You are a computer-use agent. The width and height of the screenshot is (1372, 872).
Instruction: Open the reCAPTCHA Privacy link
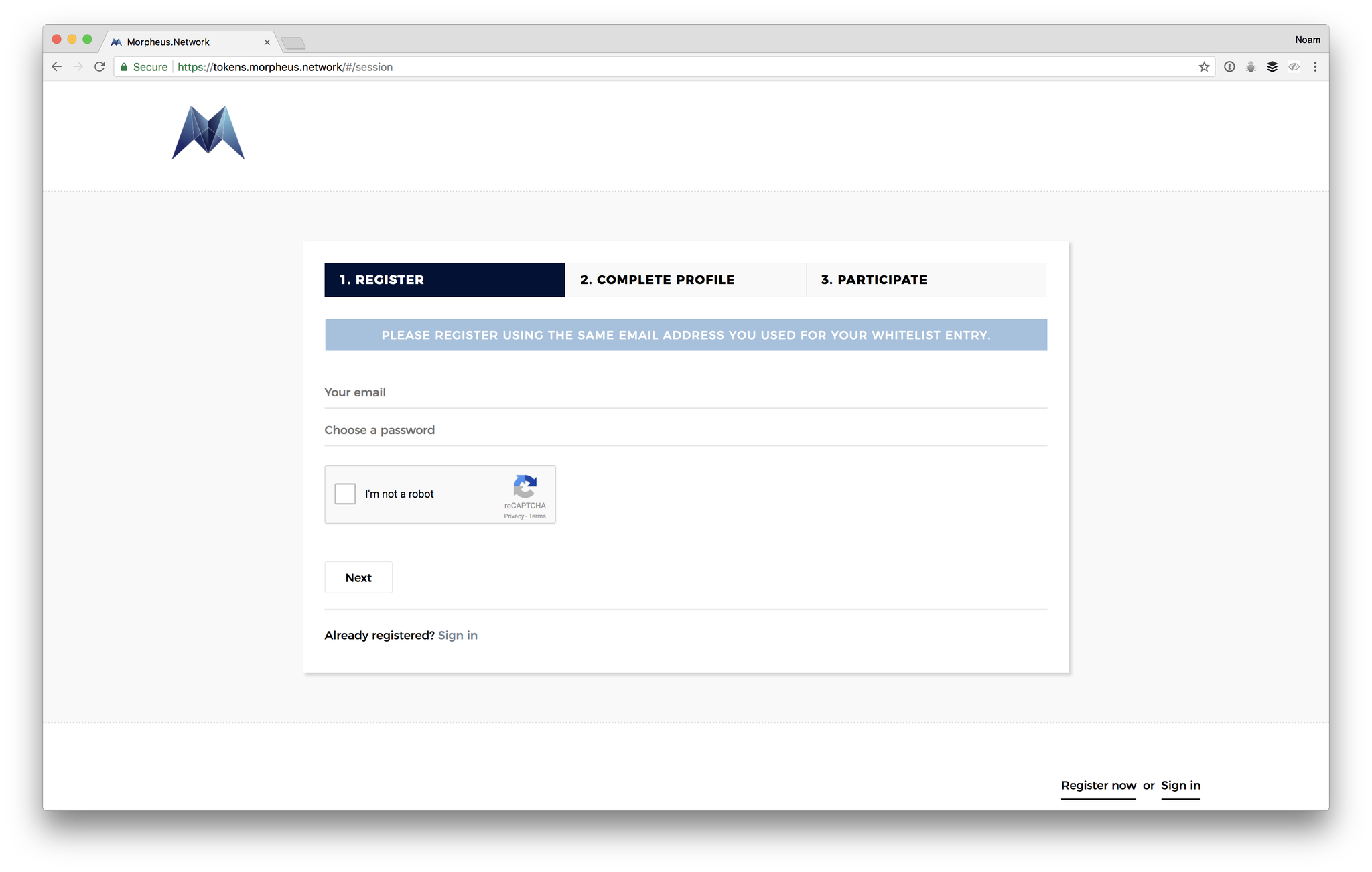(x=513, y=516)
